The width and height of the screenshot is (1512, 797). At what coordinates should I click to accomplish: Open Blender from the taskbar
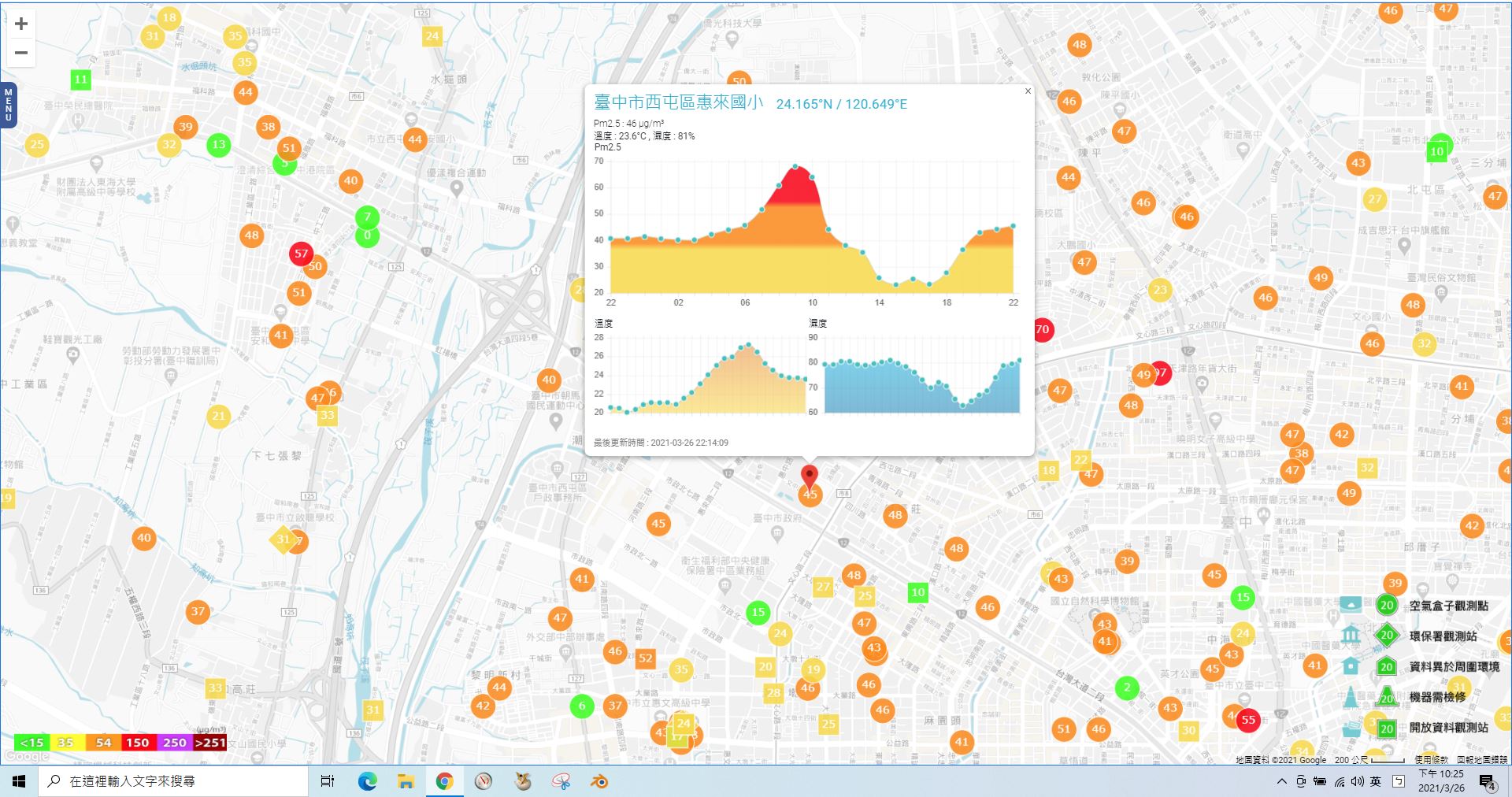pyautogui.click(x=599, y=781)
